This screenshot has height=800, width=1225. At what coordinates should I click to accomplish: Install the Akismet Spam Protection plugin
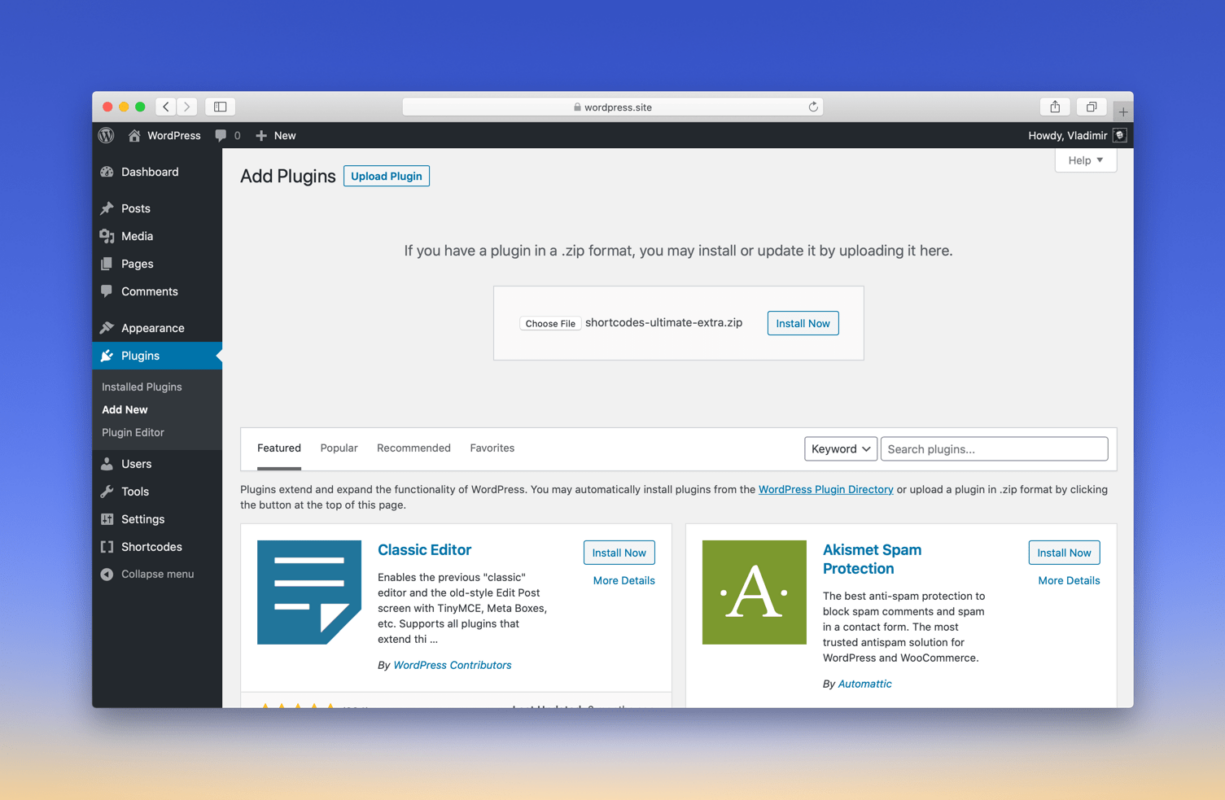(x=1064, y=553)
